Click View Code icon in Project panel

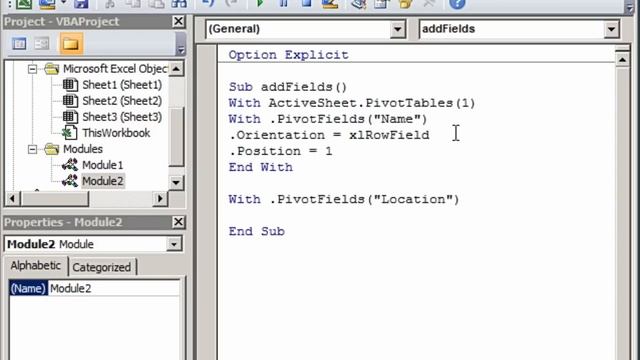[x=19, y=43]
